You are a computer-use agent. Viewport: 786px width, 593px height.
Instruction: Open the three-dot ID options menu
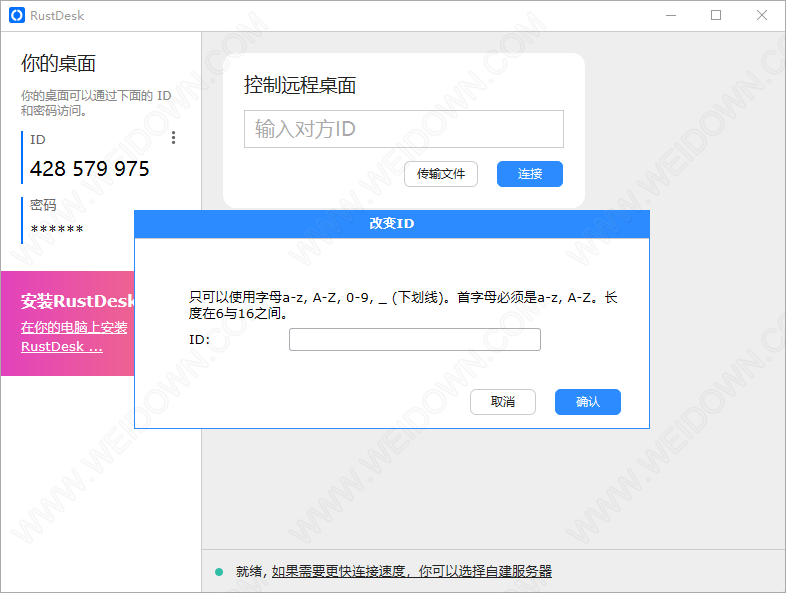(173, 138)
